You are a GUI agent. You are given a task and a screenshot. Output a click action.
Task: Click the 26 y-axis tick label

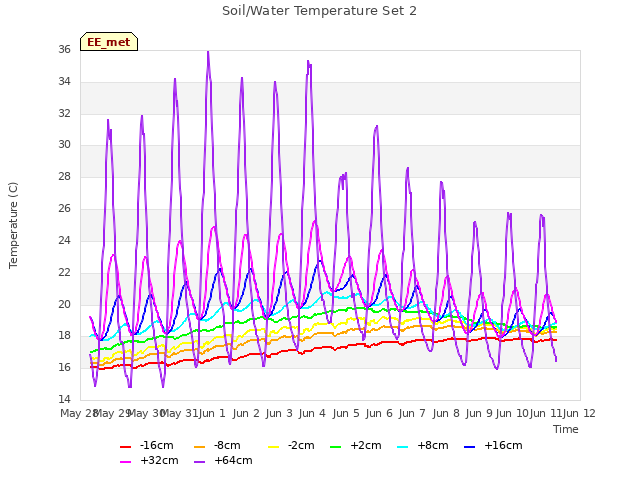point(64,208)
